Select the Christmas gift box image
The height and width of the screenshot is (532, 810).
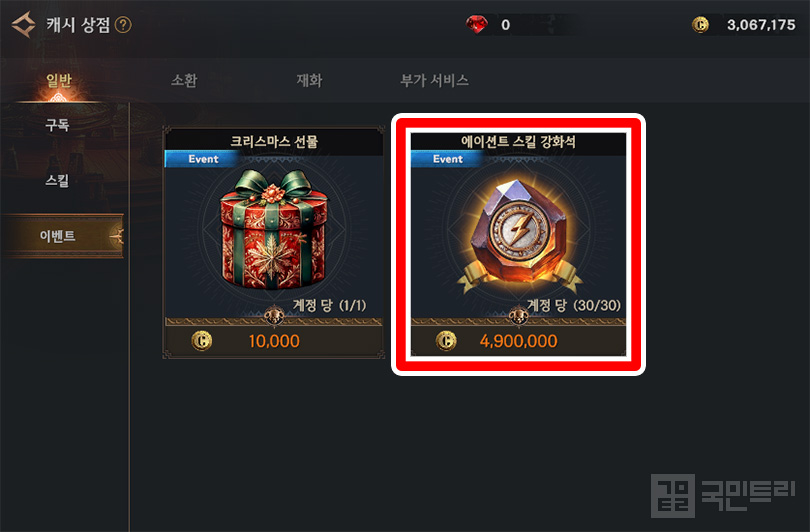point(273,229)
